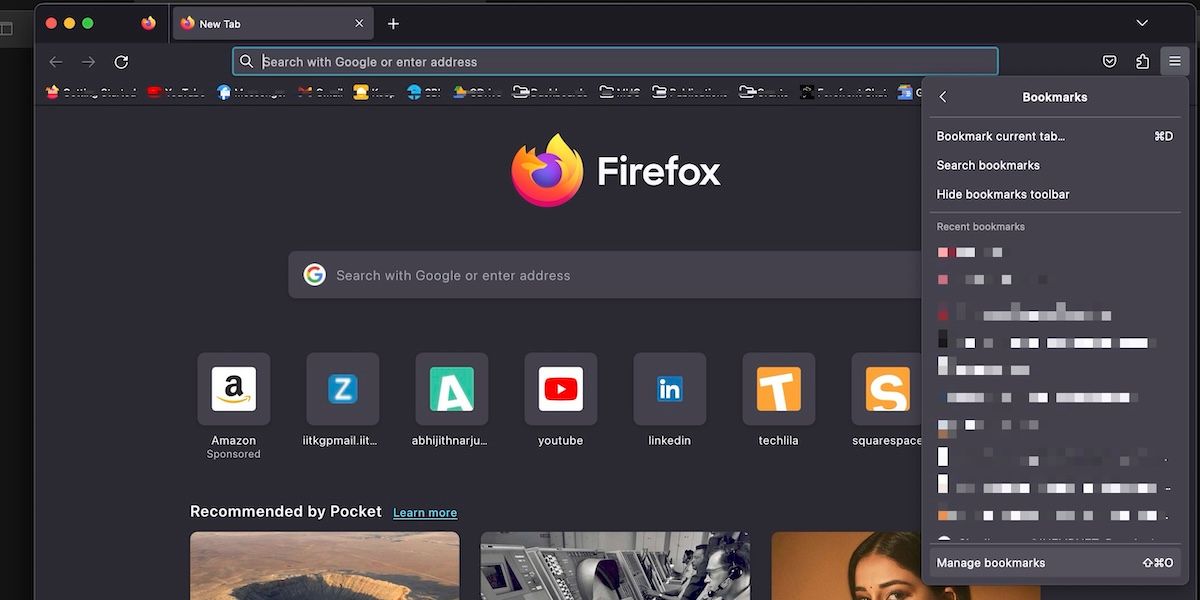This screenshot has height=600, width=1200.
Task: Click the back navigation arrow
Action: (x=56, y=61)
